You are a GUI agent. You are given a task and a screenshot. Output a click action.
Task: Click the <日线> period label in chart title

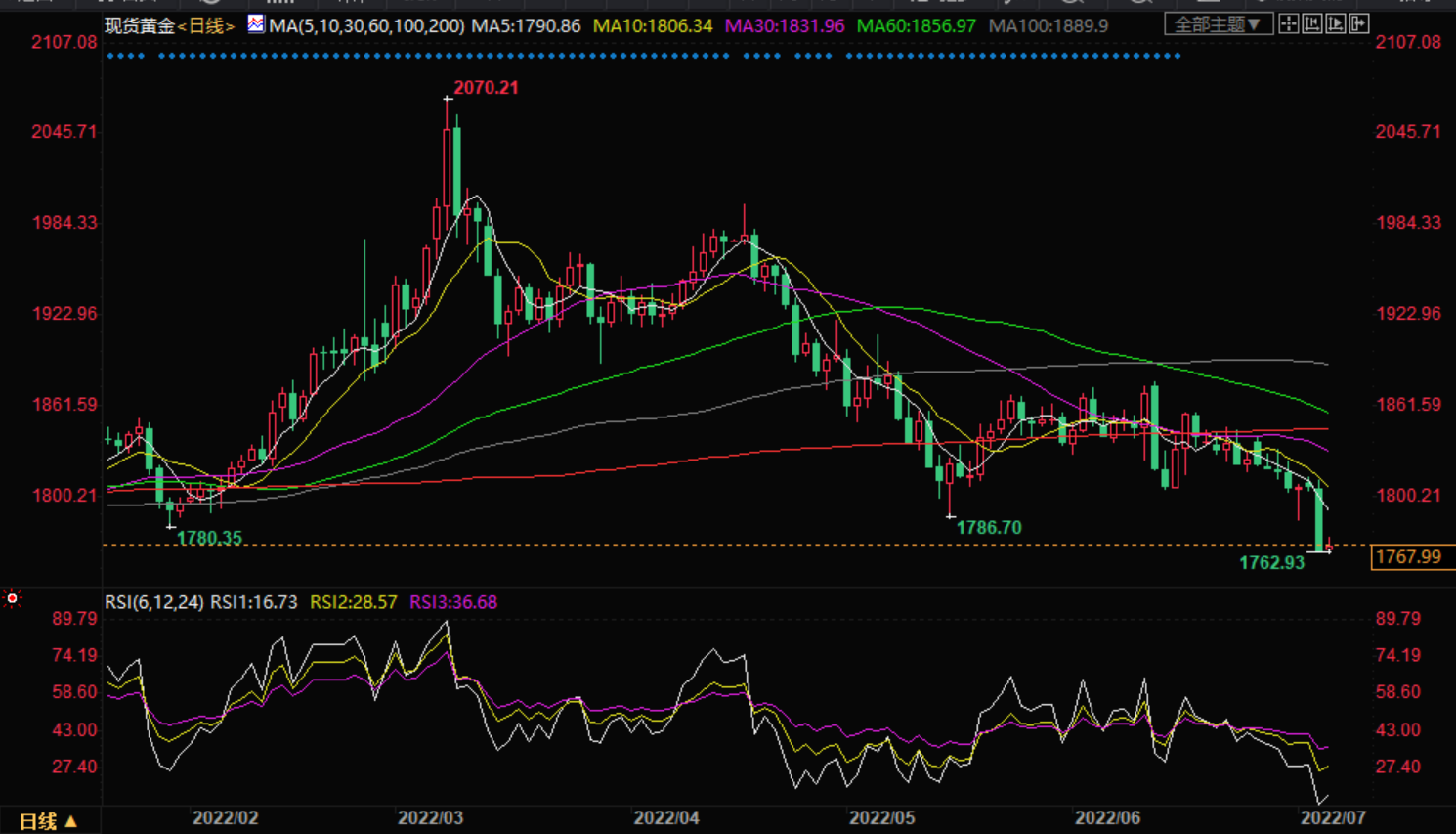(206, 25)
